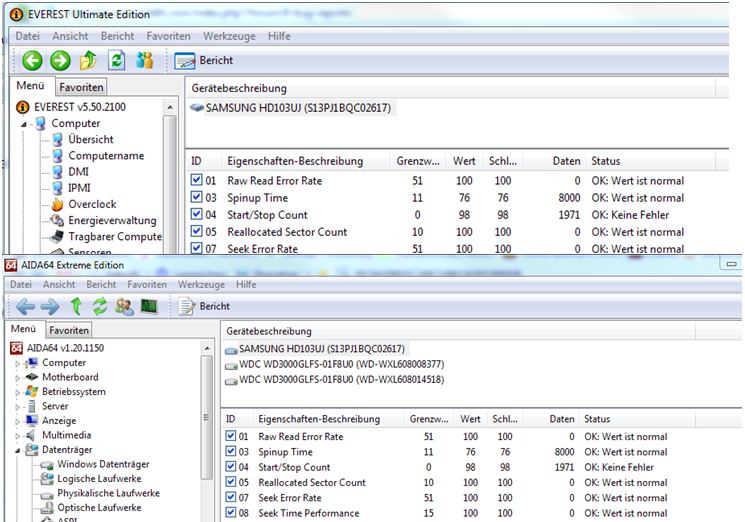Click AIDA64 tree scrollbar thumb
The height and width of the screenshot is (522, 745).
(x=206, y=417)
